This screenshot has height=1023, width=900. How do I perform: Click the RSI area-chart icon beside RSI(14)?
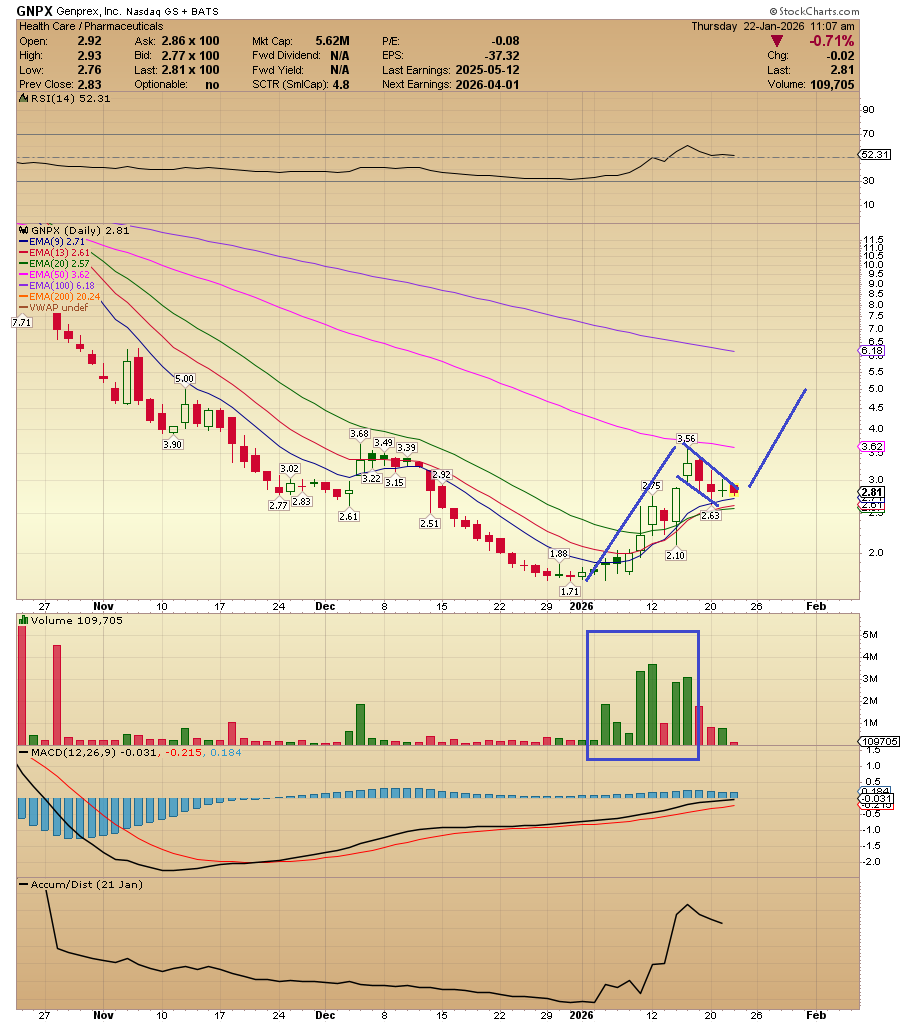(x=23, y=99)
